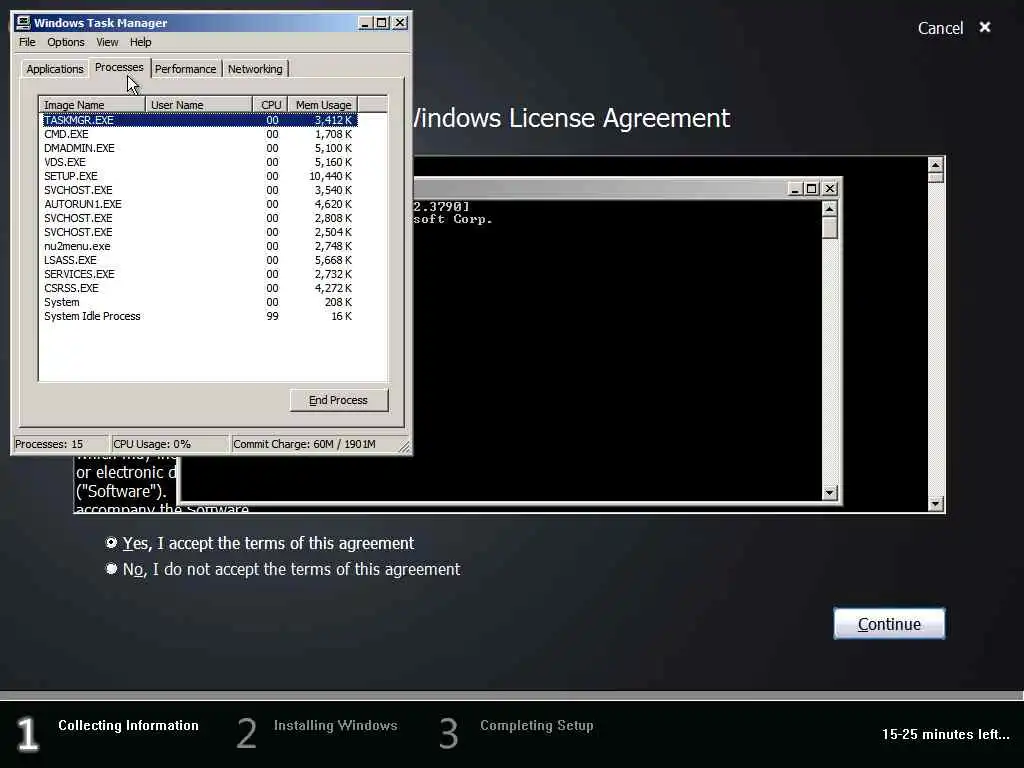This screenshot has height=768, width=1024.
Task: Open the Networking tab
Action: 255,69
